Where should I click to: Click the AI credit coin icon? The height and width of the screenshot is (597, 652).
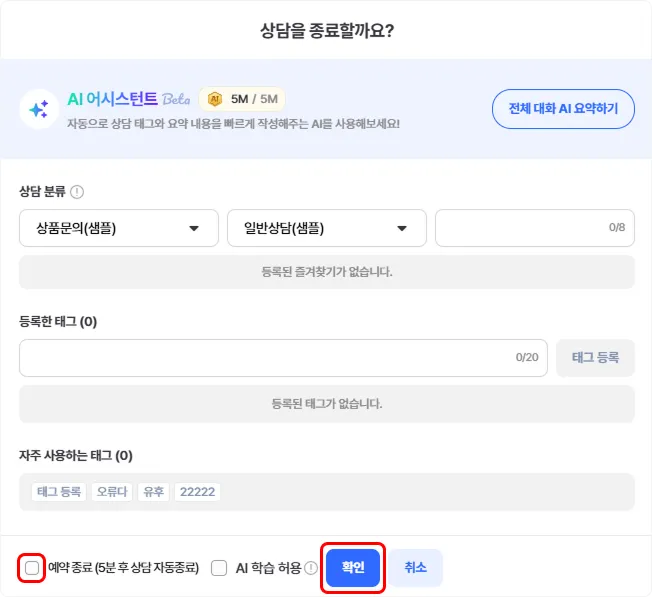[214, 99]
